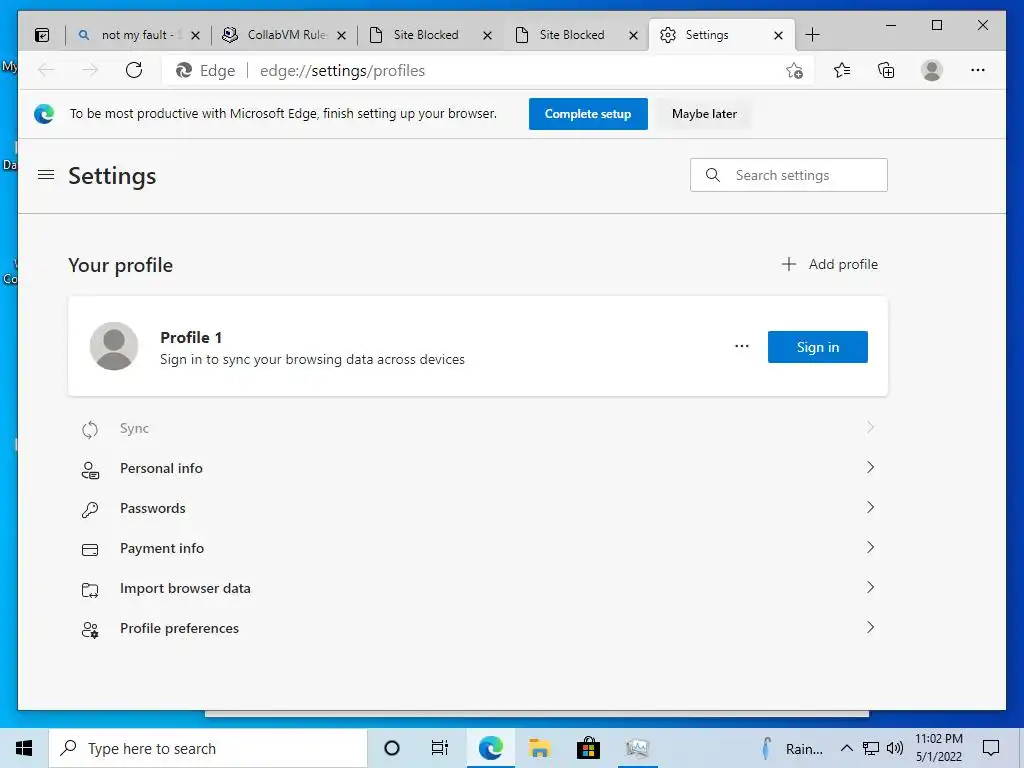
Task: Click the Sign in button
Action: (x=818, y=347)
